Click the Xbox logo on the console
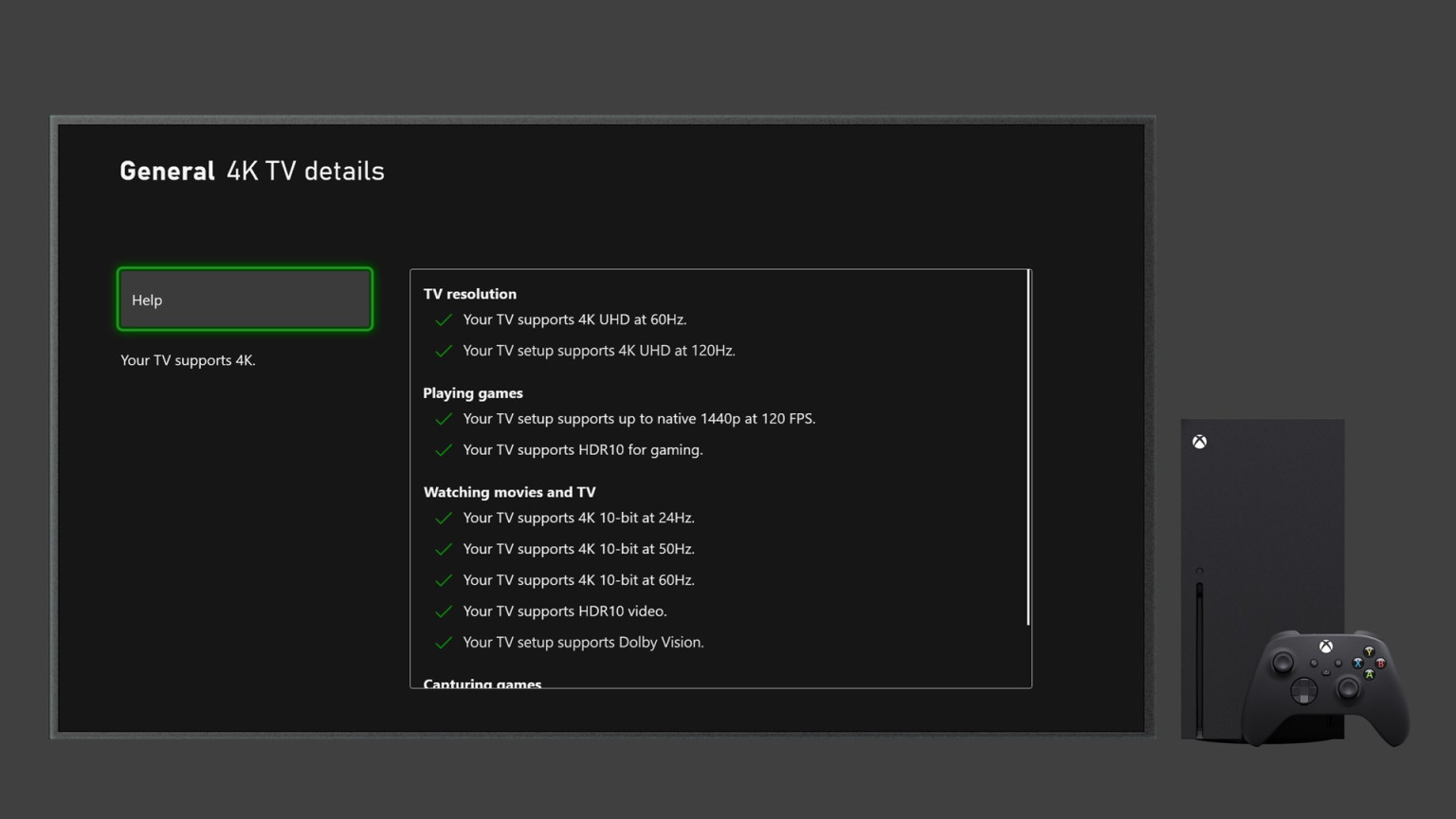The image size is (1456, 819). [1199, 441]
